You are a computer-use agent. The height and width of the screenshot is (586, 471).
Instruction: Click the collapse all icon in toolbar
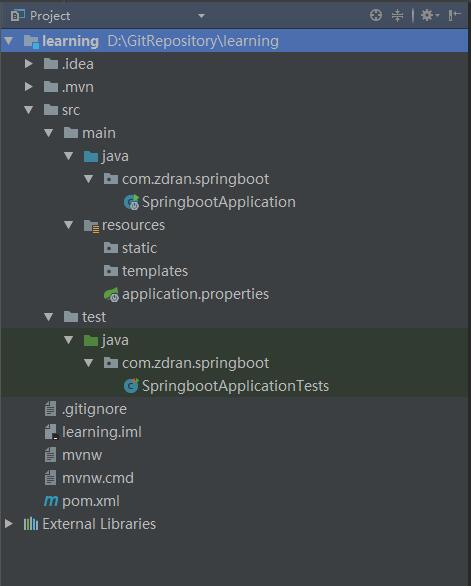[x=397, y=15]
